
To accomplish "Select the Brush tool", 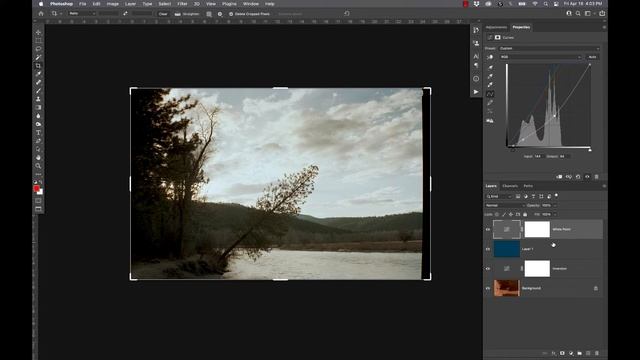I will [x=38, y=91].
